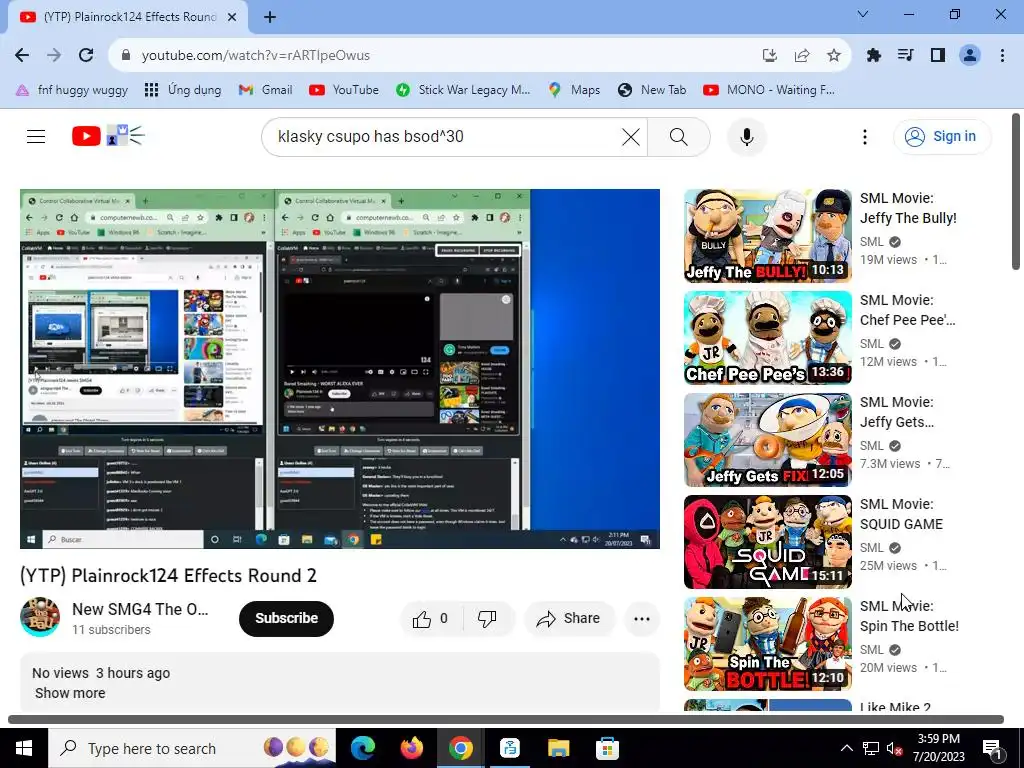Open Ứng dụng apps bookmark
This screenshot has height=768, width=1024.
click(183, 89)
